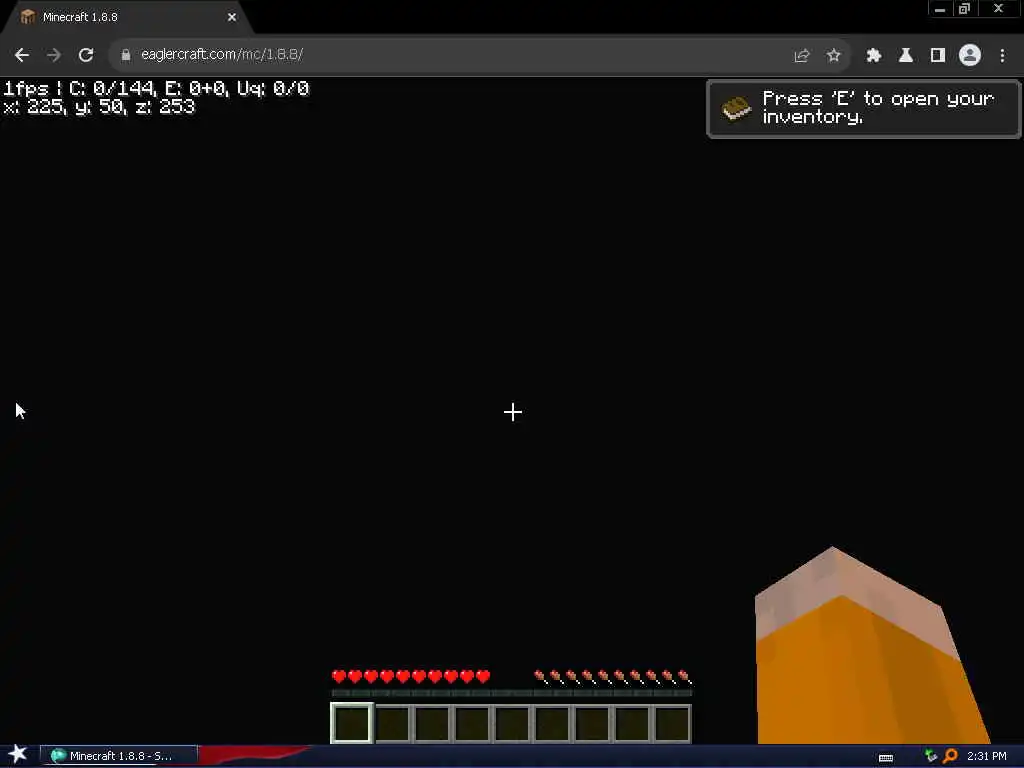Switch to Minecraft 1.8.8 taskbar item
Image resolution: width=1024 pixels, height=768 pixels.
(x=118, y=756)
